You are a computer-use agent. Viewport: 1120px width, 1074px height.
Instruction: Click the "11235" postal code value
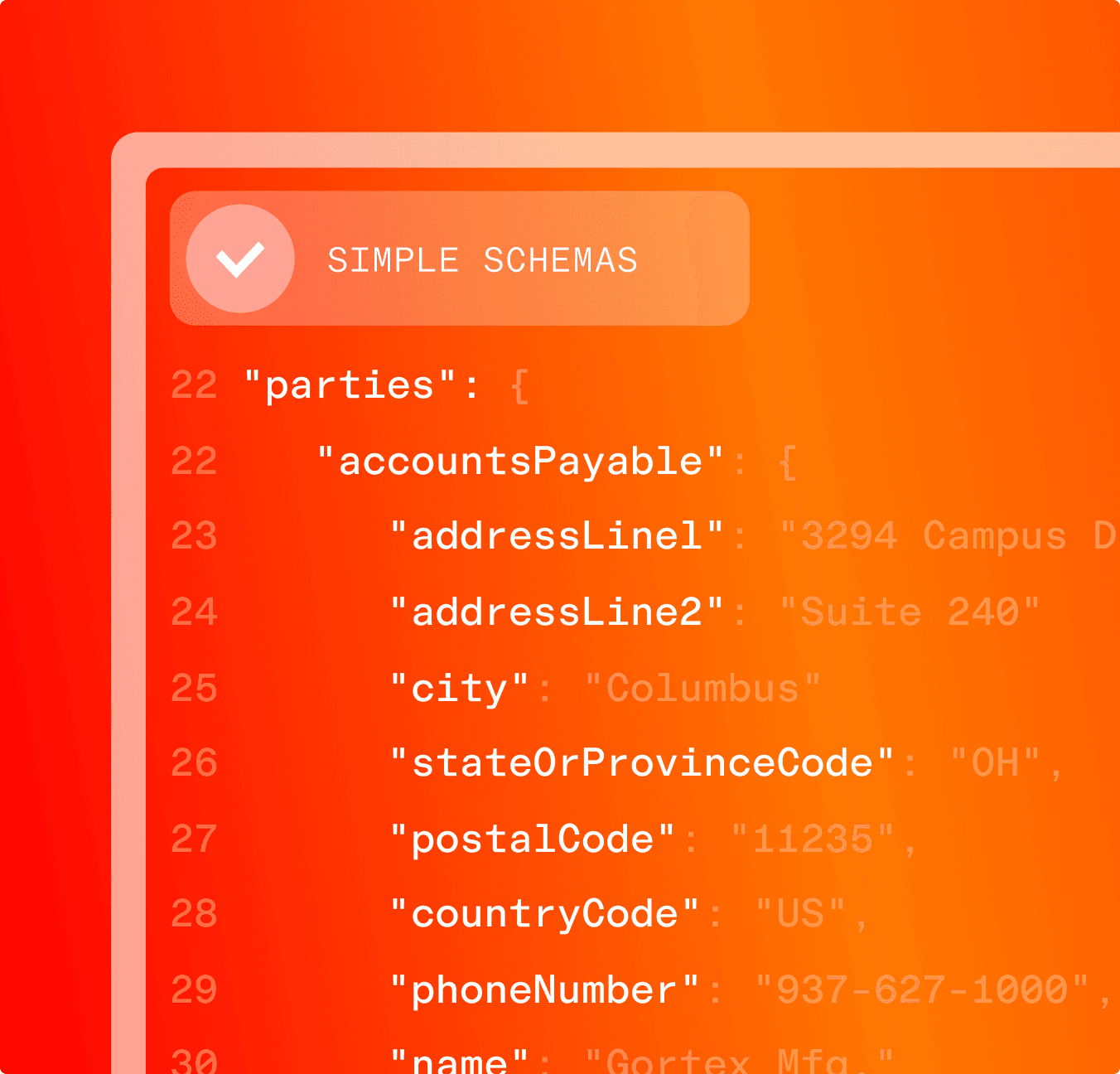812,839
